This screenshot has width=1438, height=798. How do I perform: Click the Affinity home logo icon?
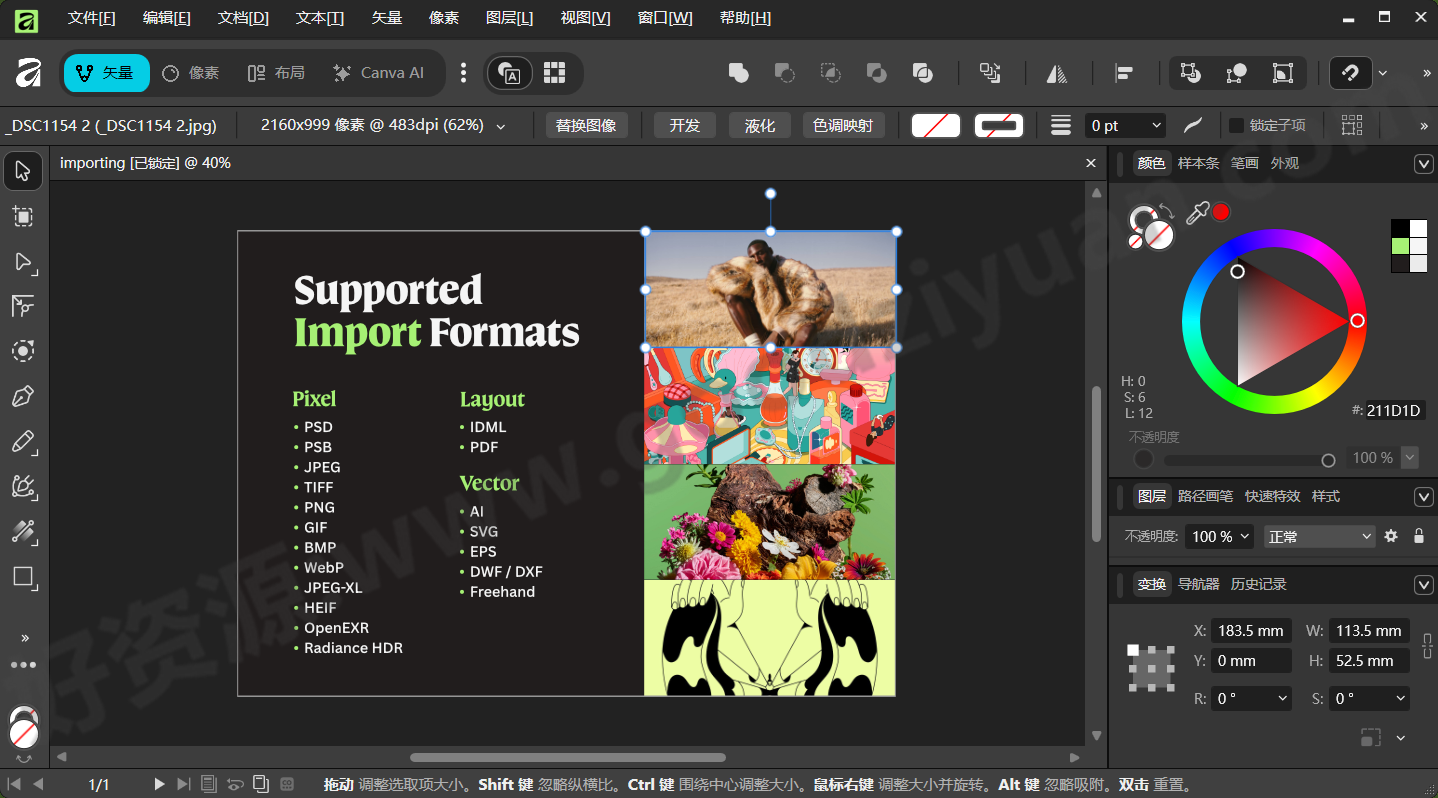pyautogui.click(x=27, y=72)
